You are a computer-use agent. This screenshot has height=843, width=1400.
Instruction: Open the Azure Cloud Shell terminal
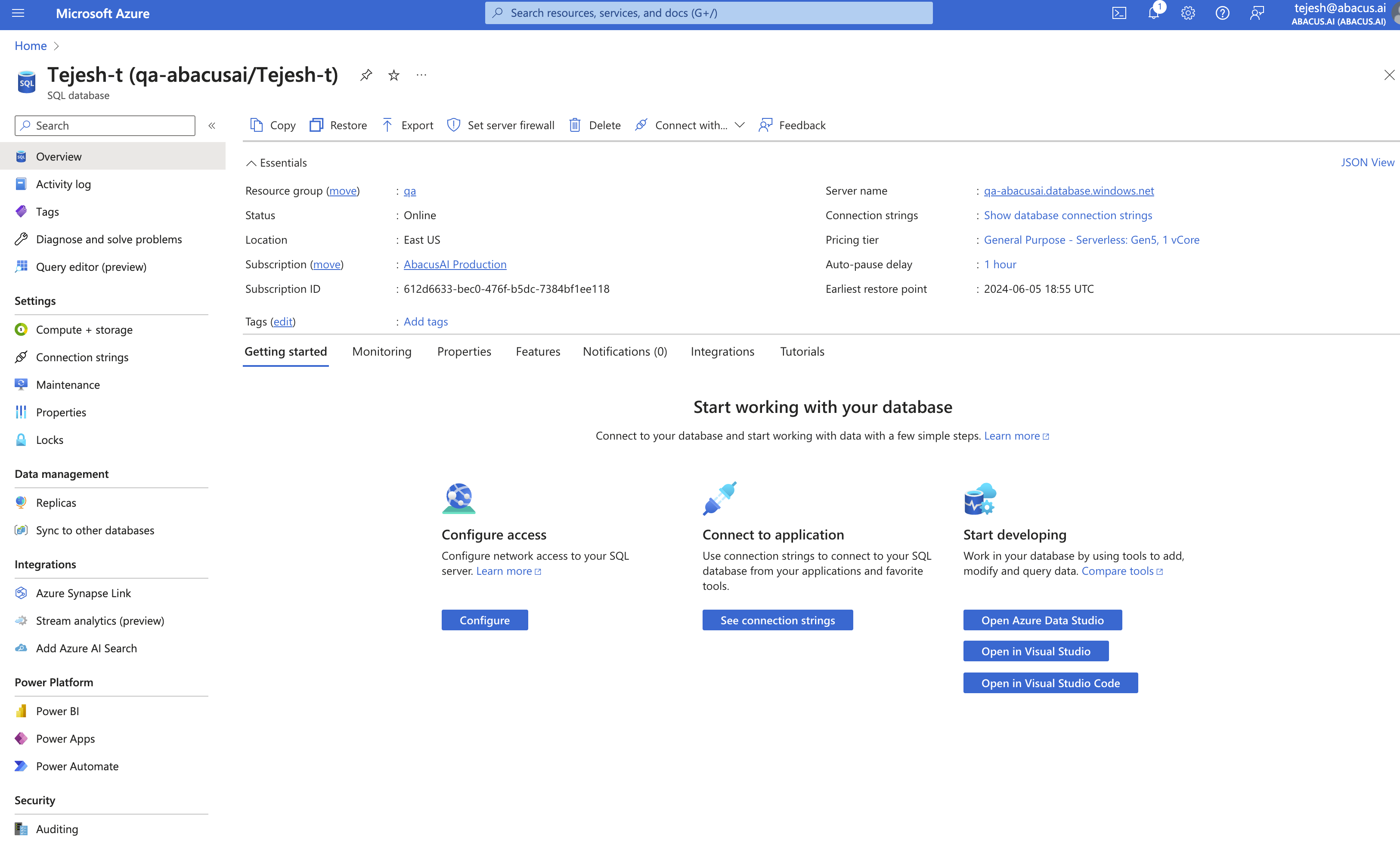click(x=1118, y=12)
